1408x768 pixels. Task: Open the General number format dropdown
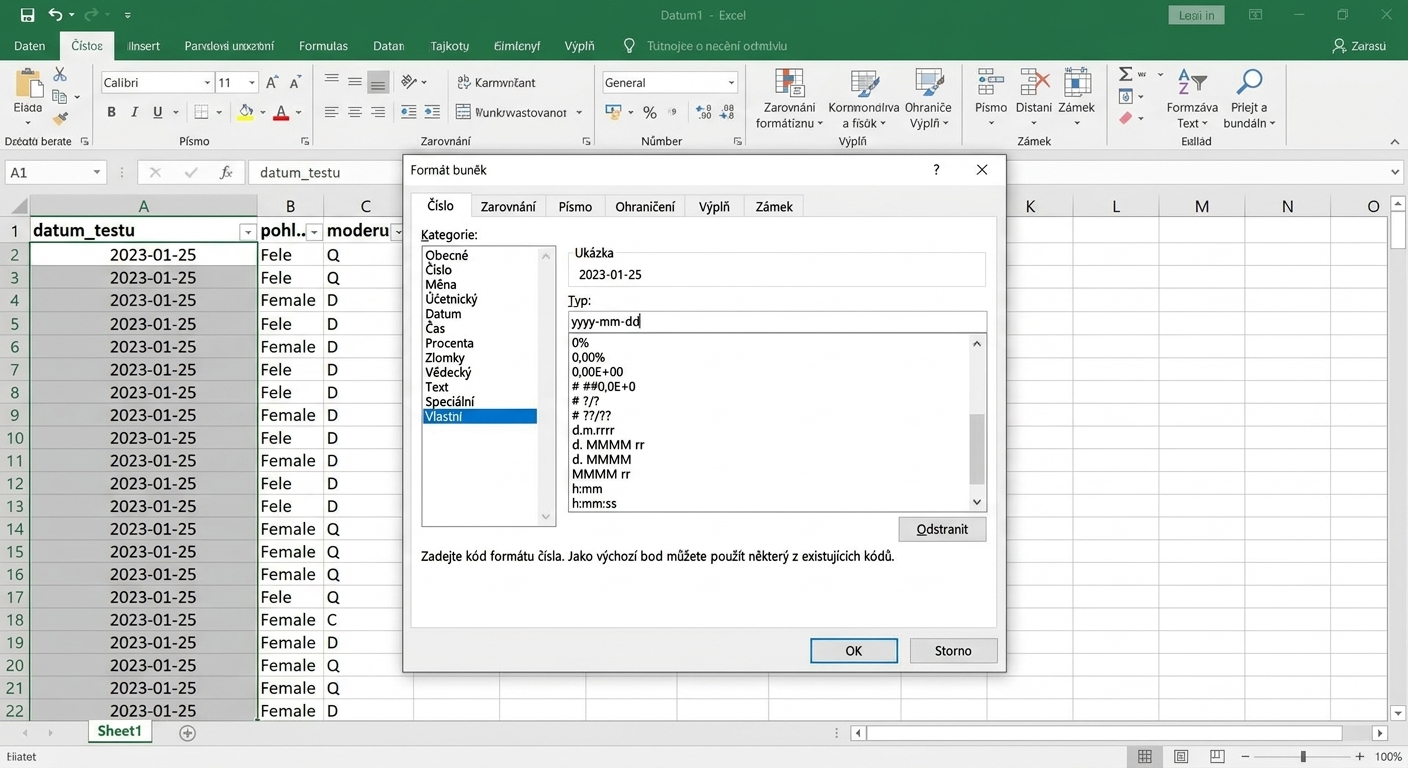(731, 83)
